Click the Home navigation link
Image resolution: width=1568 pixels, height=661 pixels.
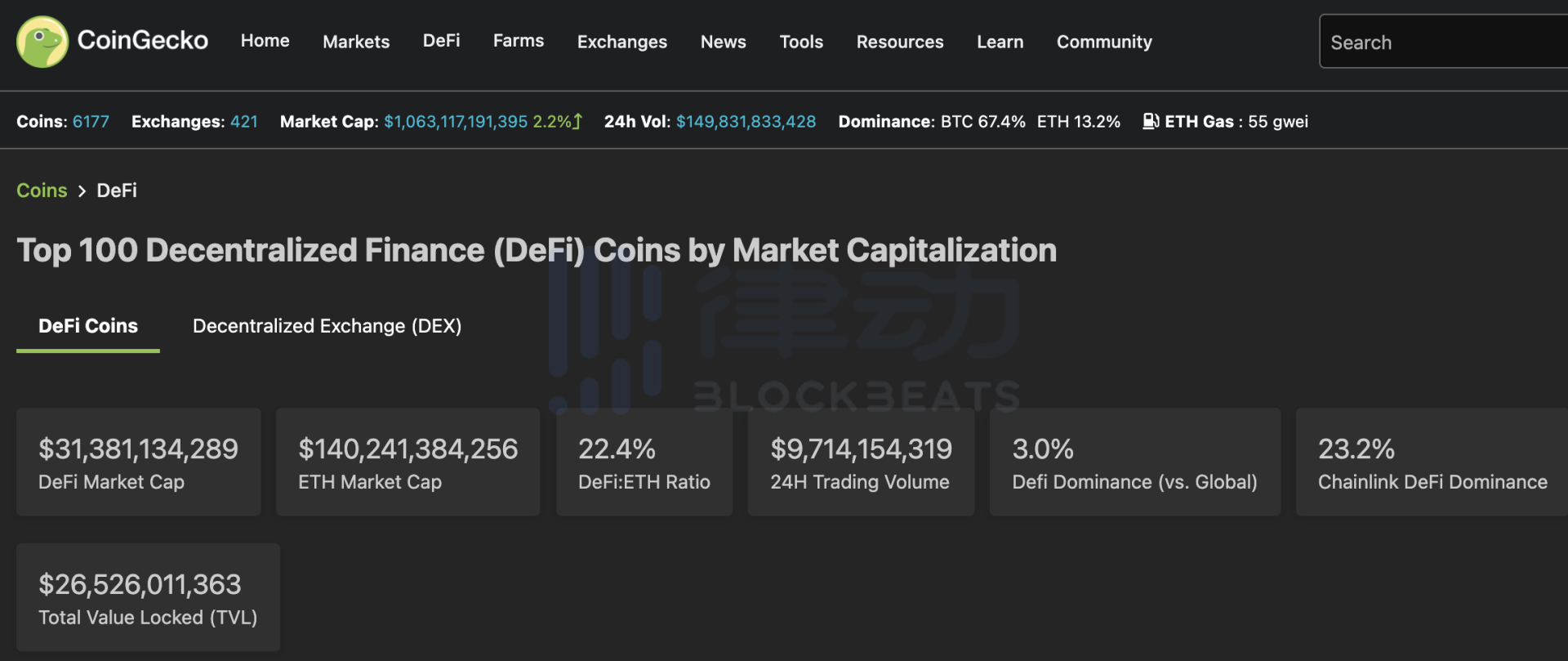click(265, 41)
